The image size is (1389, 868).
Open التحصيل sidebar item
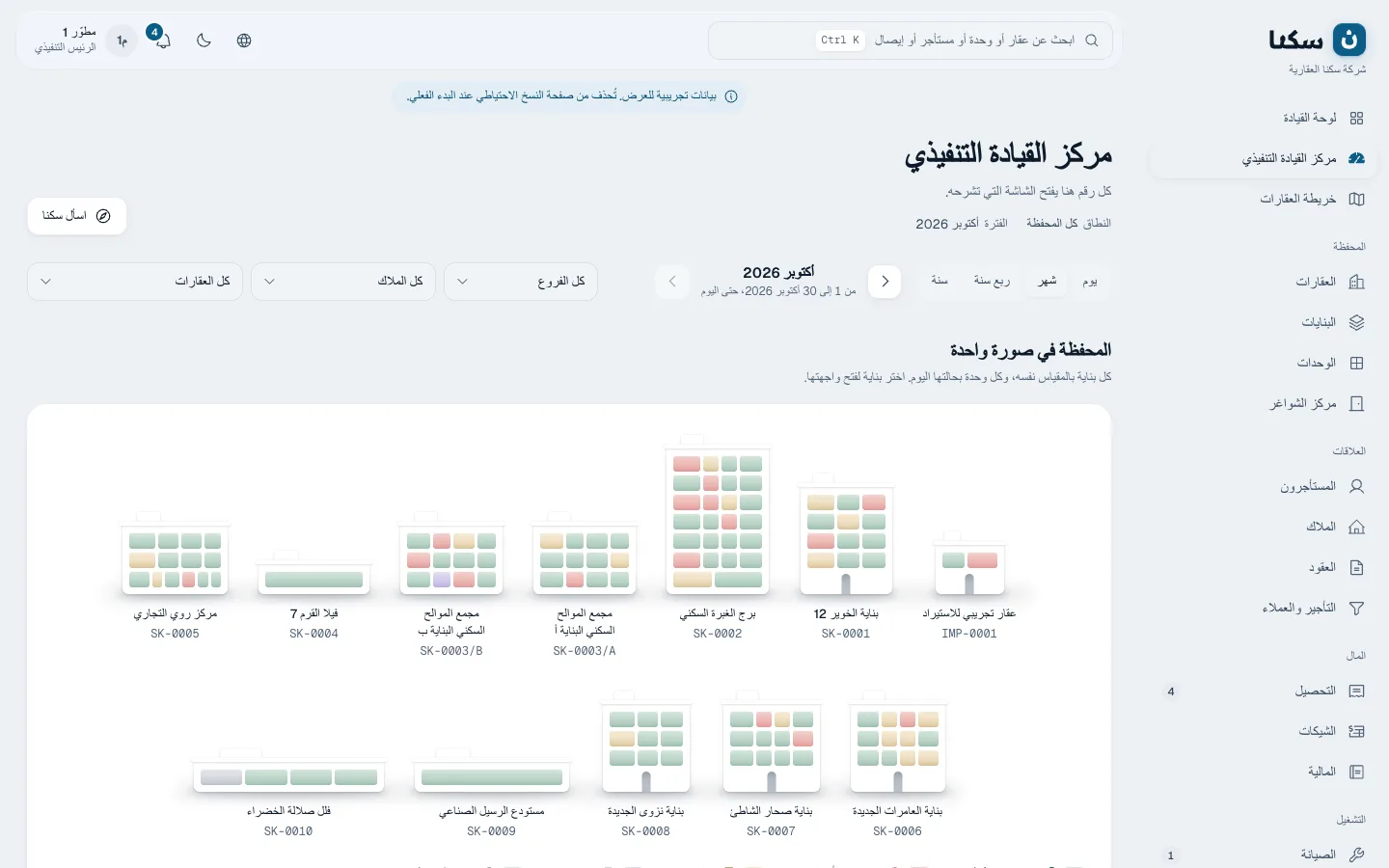click(x=1264, y=691)
